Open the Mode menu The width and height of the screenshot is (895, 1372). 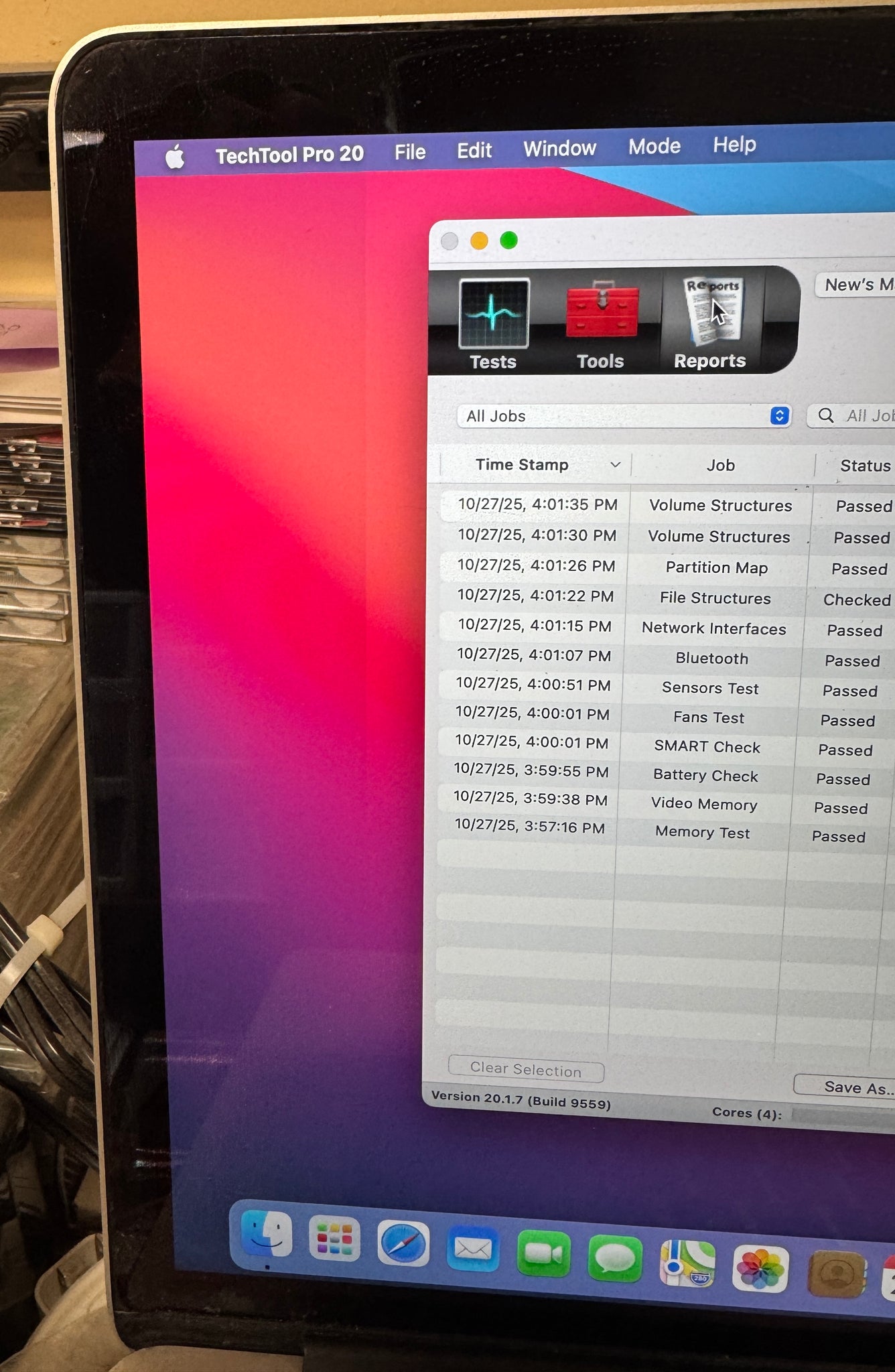click(654, 147)
